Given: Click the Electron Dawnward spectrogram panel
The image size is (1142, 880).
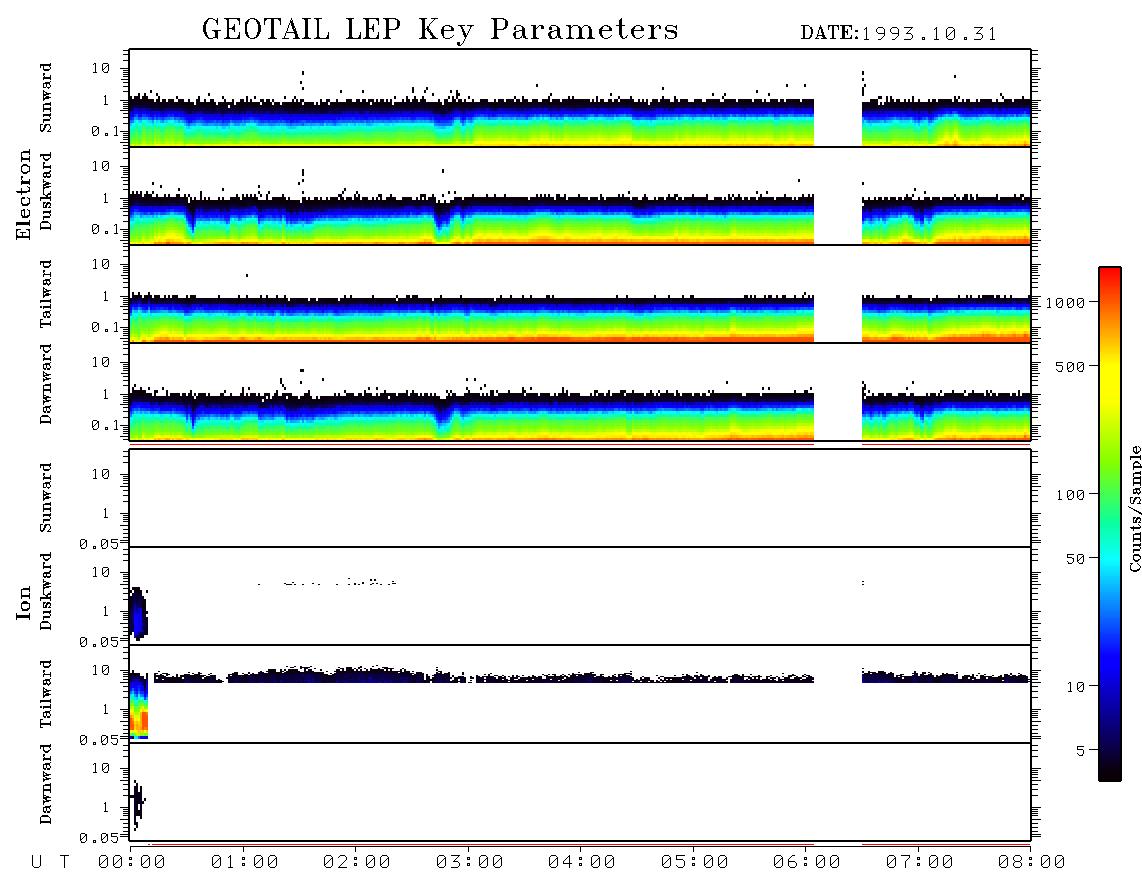Looking at the screenshot, I should pyautogui.click(x=580, y=392).
